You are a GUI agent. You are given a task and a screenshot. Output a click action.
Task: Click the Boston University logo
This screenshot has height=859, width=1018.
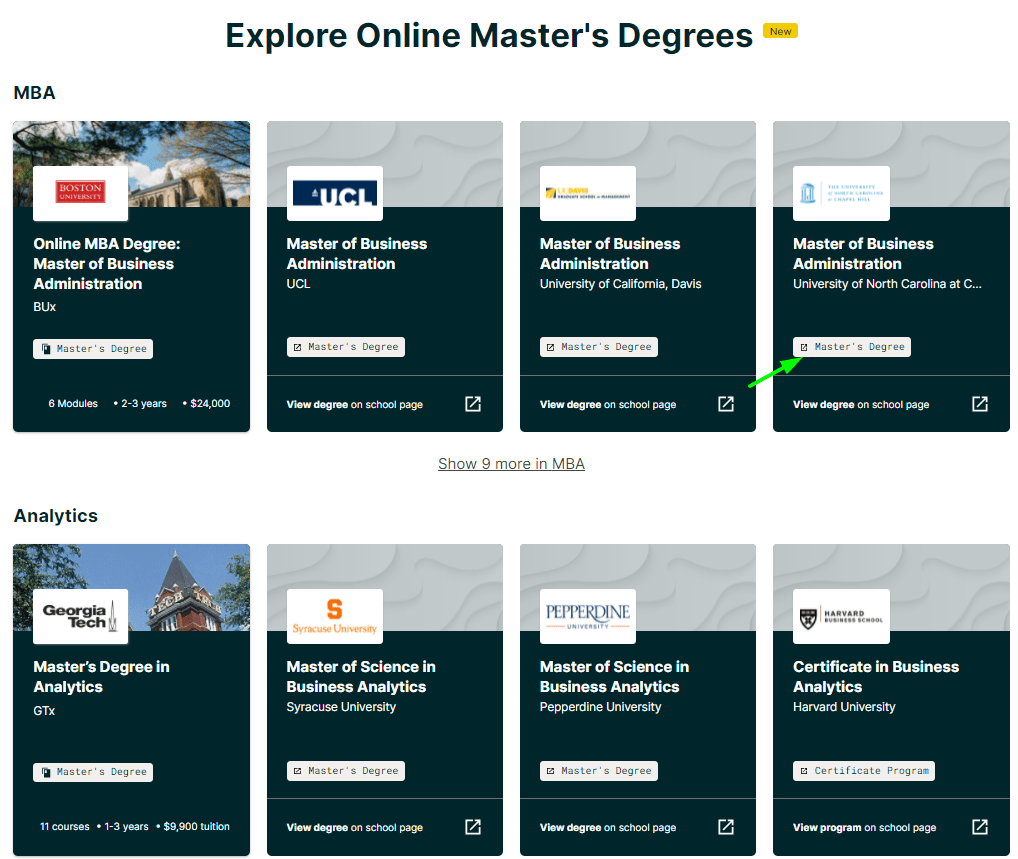coord(81,193)
